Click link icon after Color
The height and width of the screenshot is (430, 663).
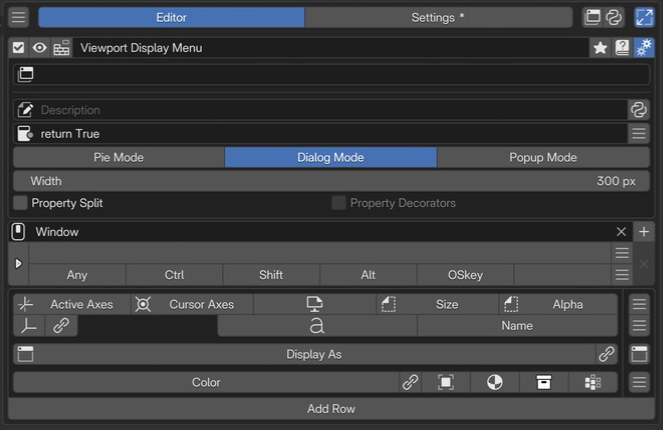click(x=410, y=382)
